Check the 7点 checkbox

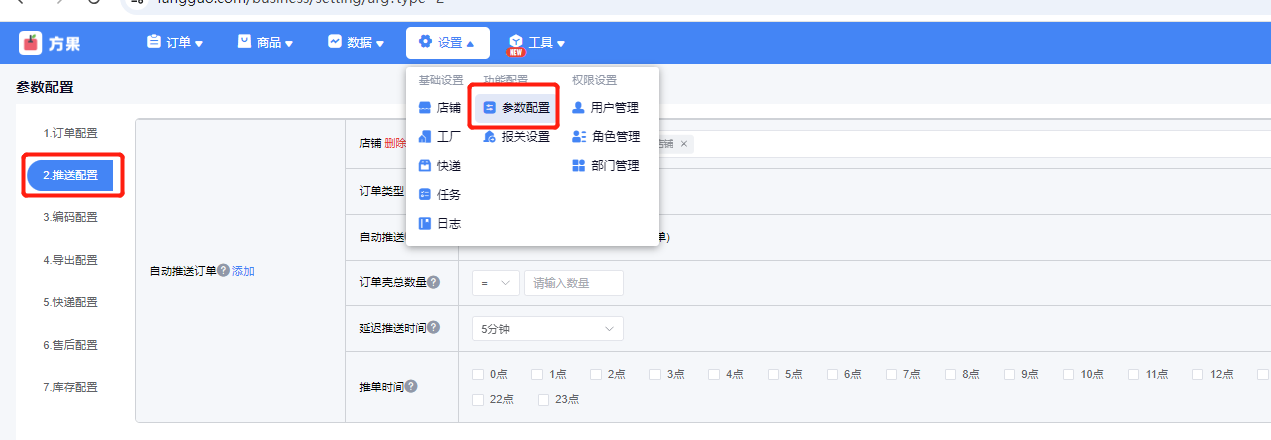click(x=891, y=374)
